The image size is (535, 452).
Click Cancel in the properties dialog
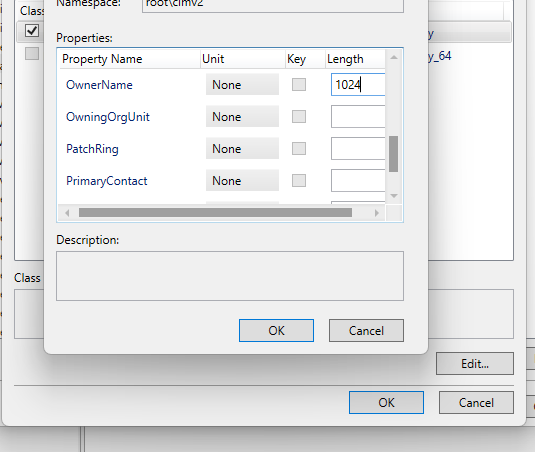click(366, 331)
